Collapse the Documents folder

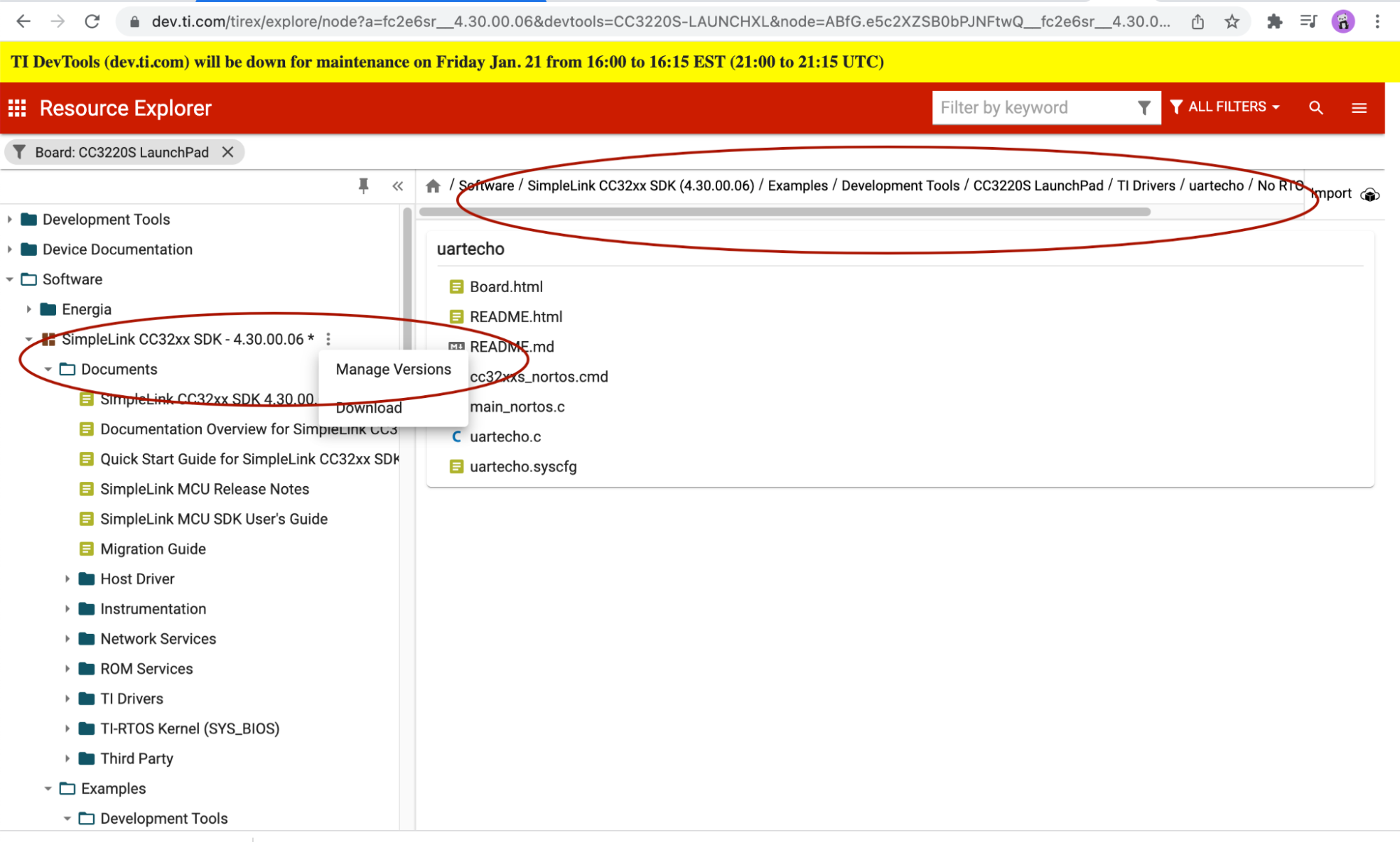(48, 369)
